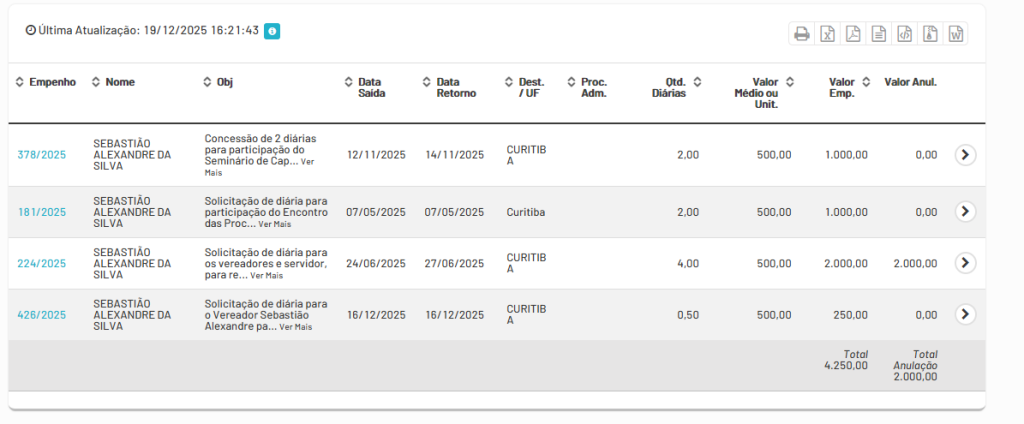The width and height of the screenshot is (1024, 424).
Task: Click the print icon
Action: click(x=801, y=34)
